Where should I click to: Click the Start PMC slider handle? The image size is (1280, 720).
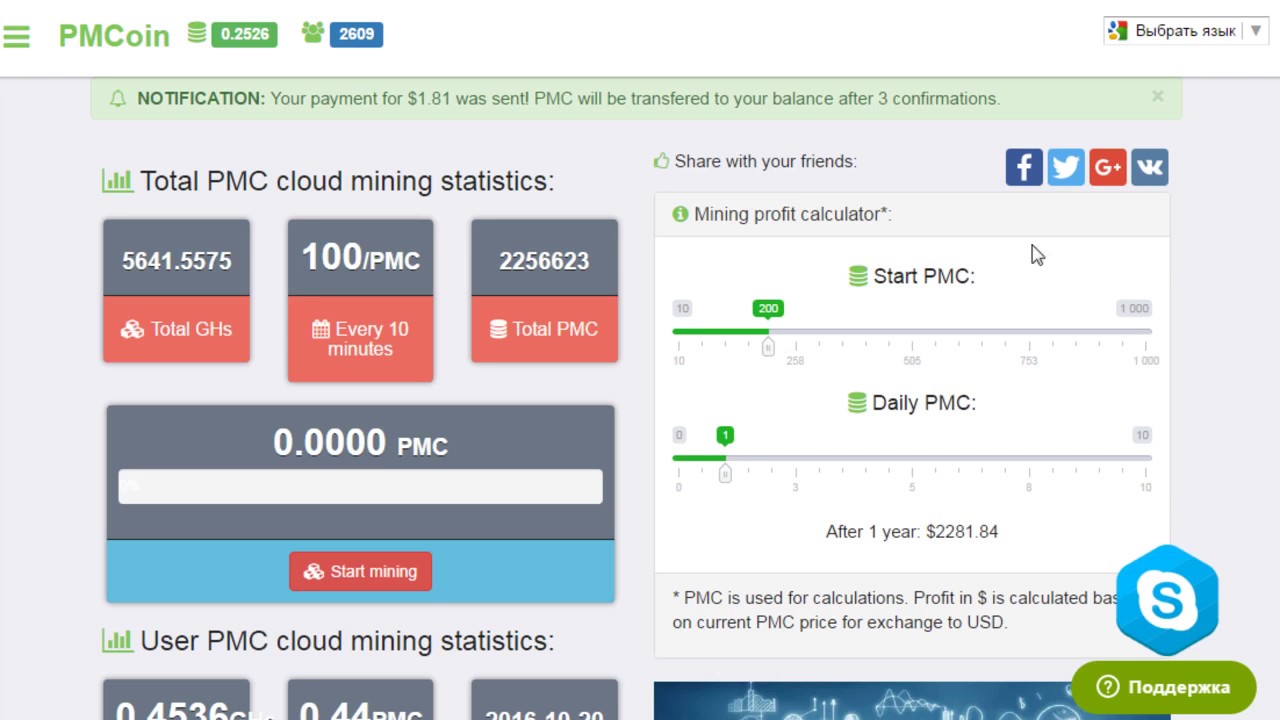click(x=768, y=347)
